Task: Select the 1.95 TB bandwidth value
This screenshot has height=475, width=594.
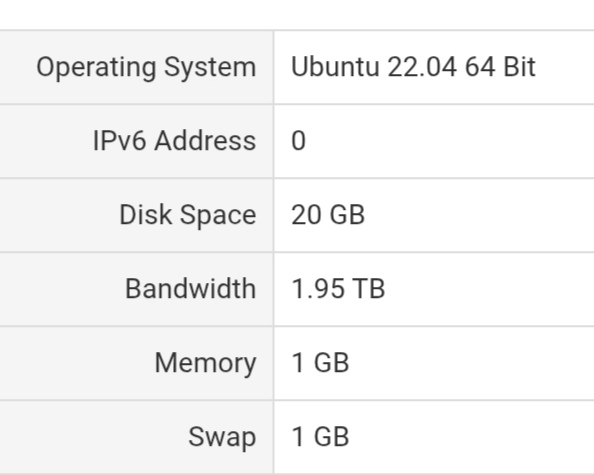Action: [338, 289]
